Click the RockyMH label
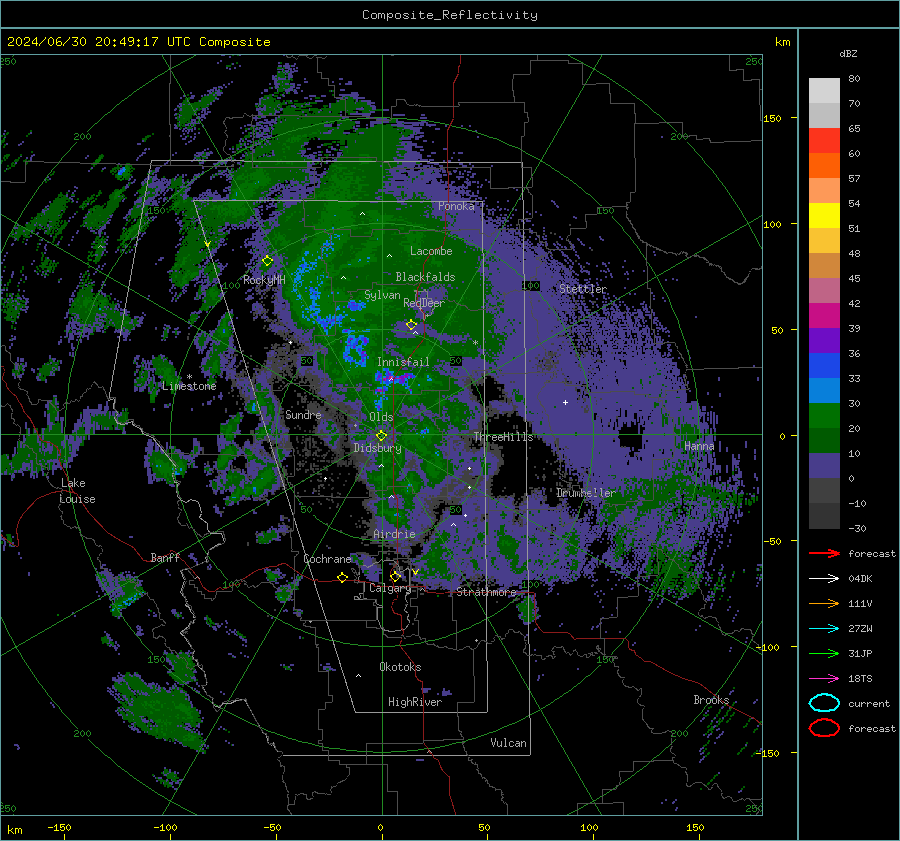 [264, 280]
